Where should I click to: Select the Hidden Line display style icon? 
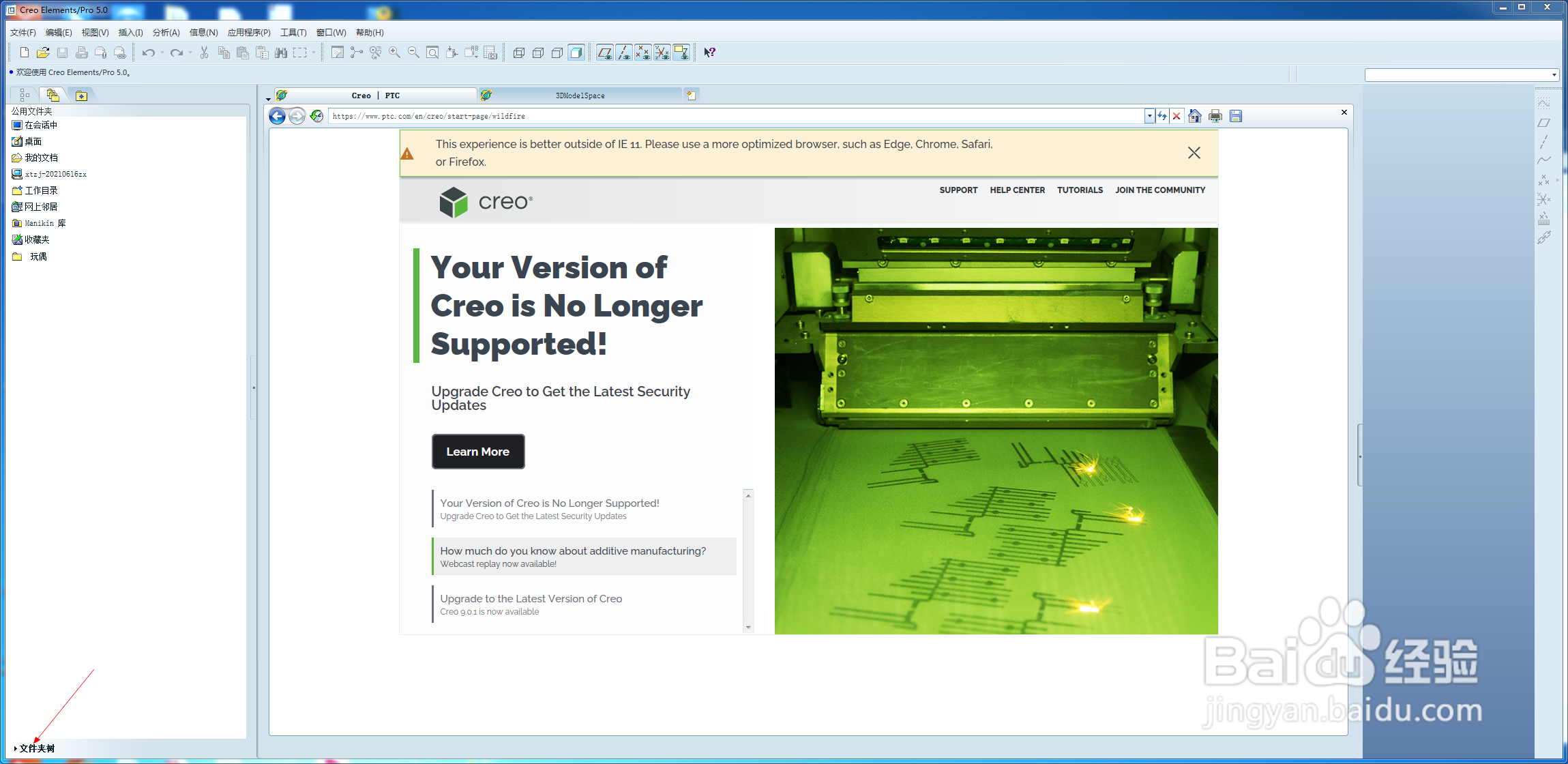[x=538, y=53]
